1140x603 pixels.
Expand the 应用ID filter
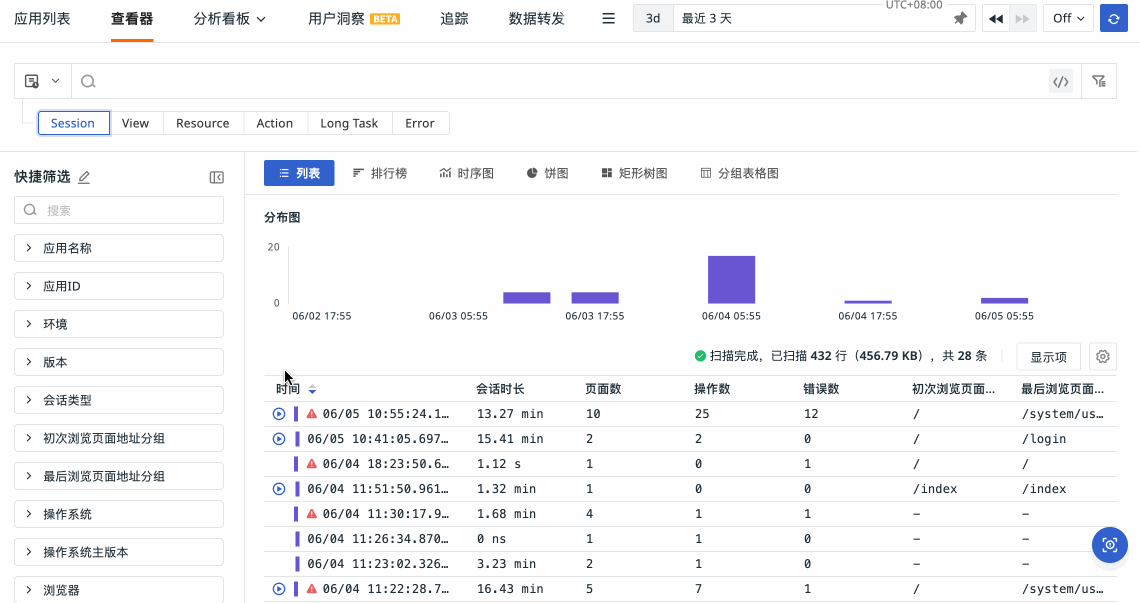(119, 286)
